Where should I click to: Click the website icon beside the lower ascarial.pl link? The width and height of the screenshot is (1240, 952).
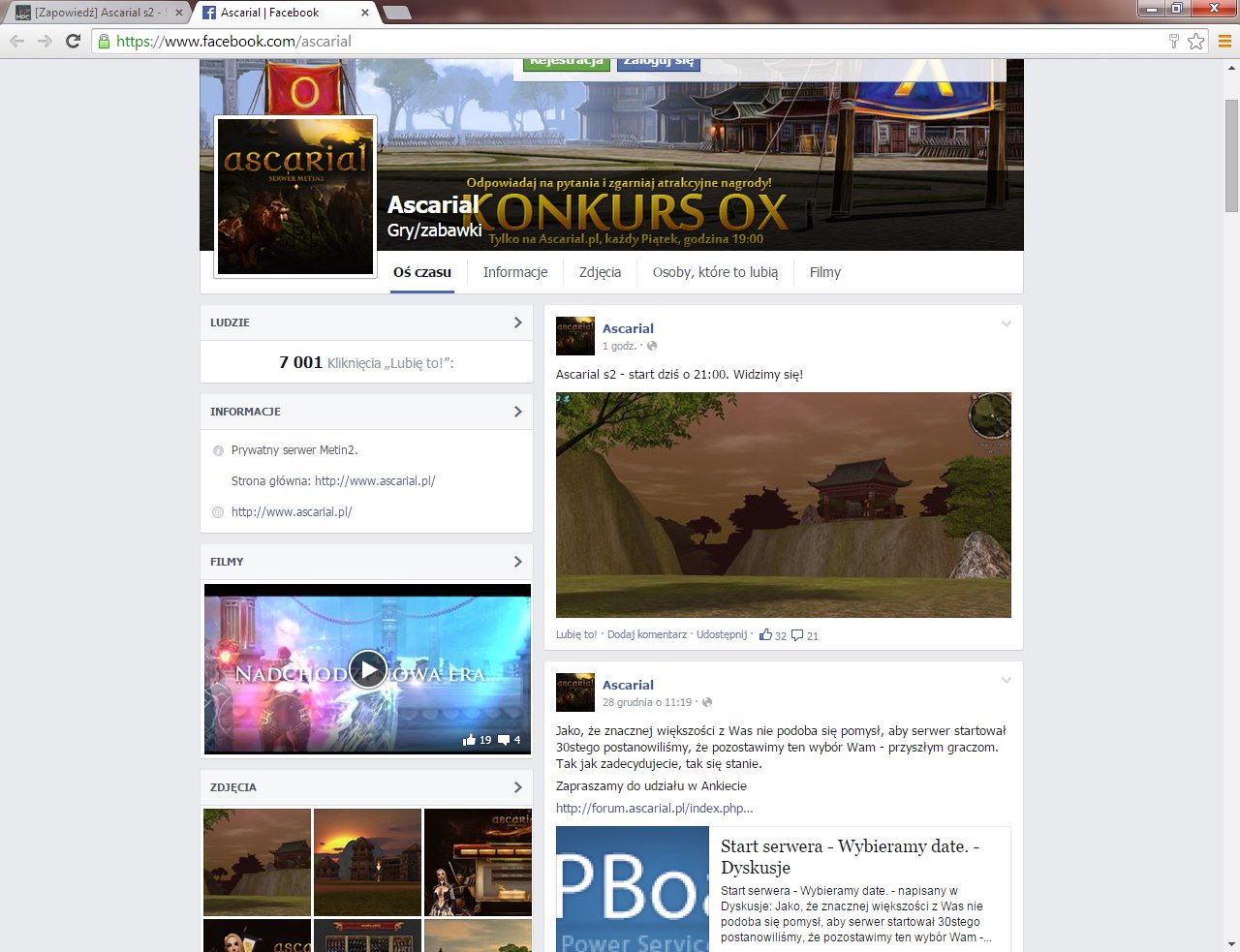218,512
